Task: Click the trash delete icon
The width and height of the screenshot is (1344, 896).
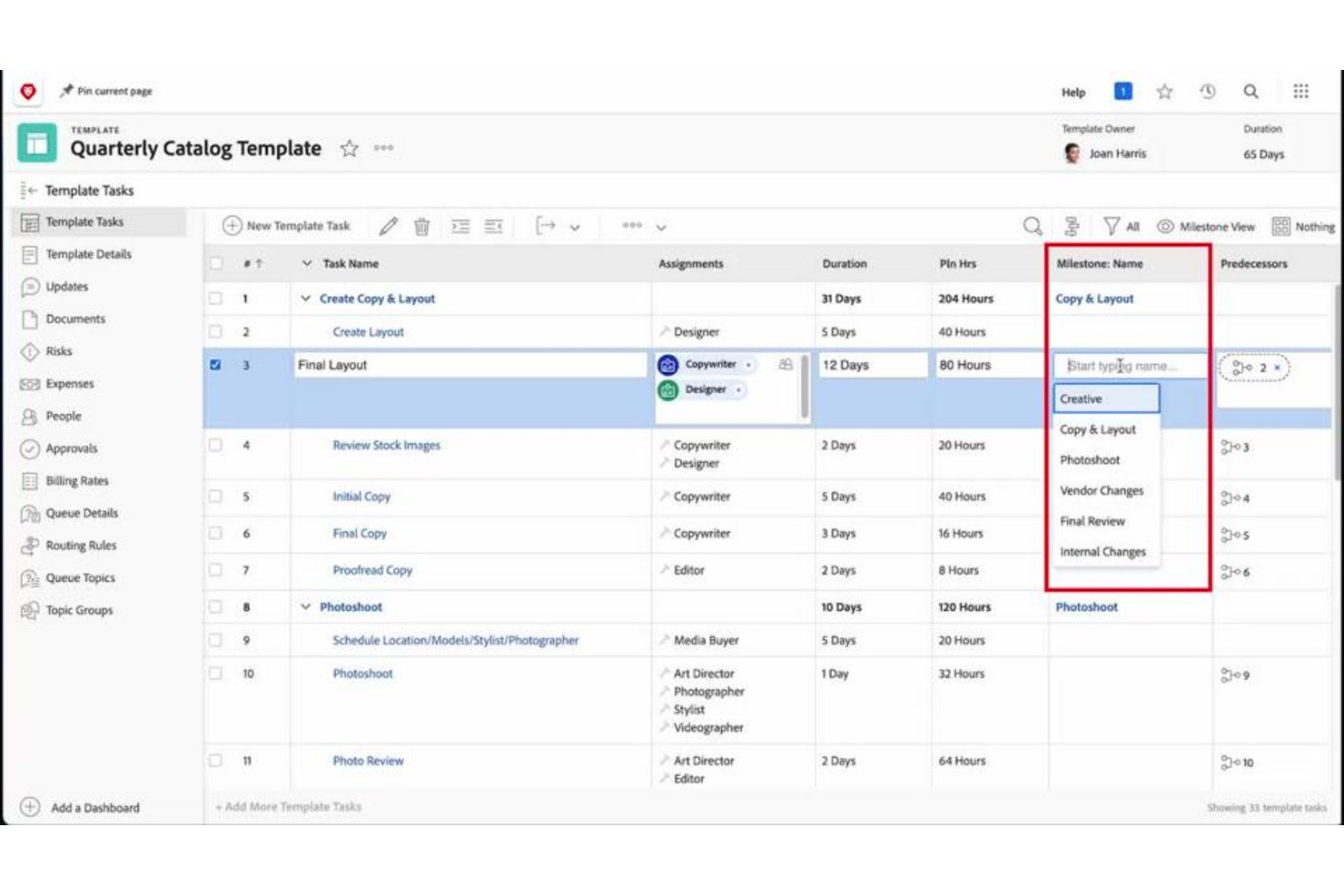Action: point(422,226)
